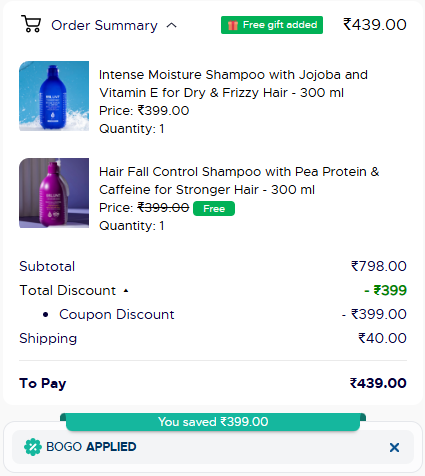
Task: Click the green BOGO coupon badge icon
Action: pyautogui.click(x=33, y=447)
